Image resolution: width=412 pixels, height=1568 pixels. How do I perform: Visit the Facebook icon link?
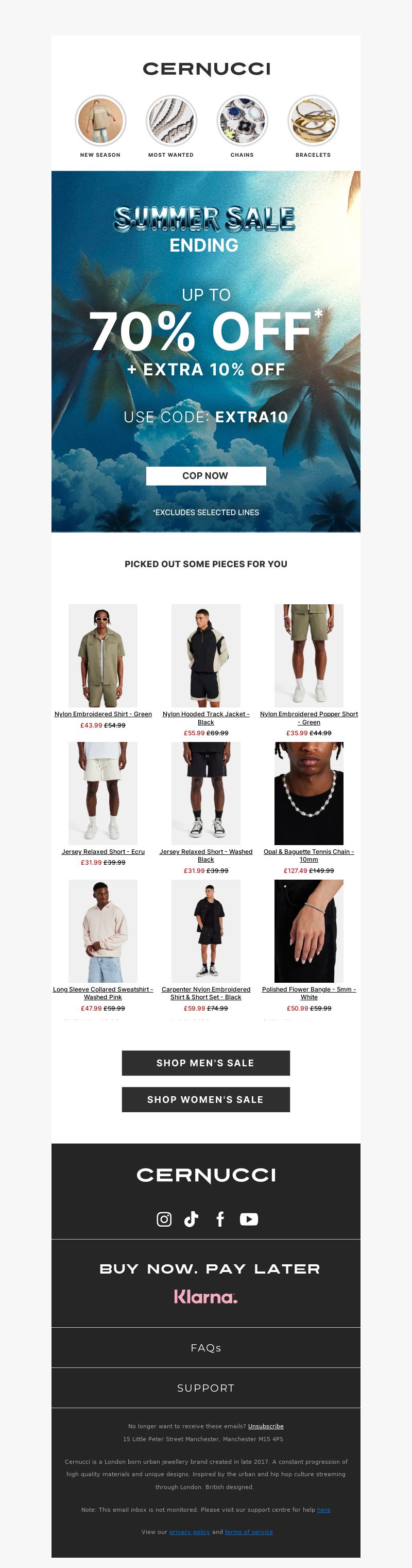(220, 1218)
